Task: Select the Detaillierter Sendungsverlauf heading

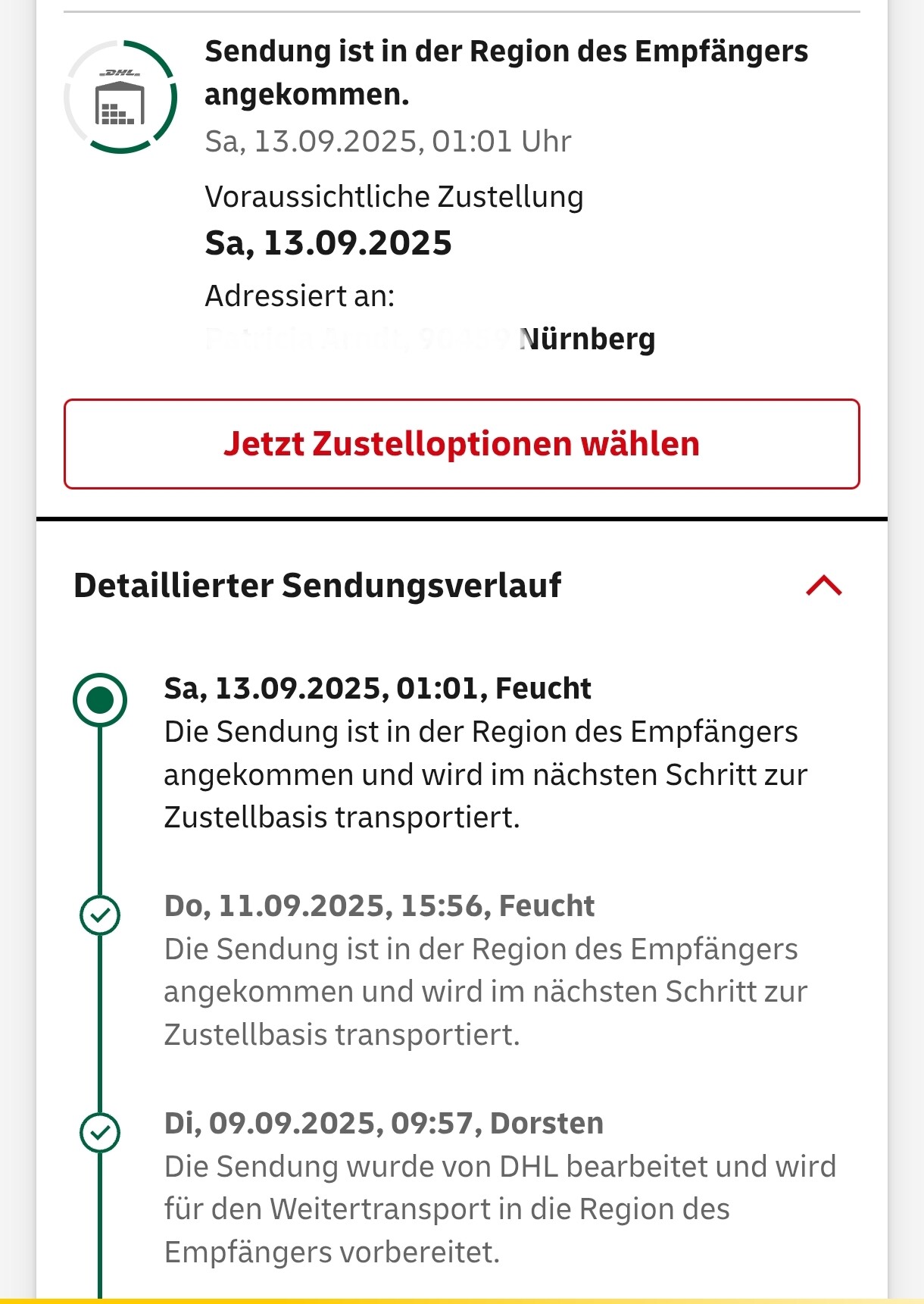Action: [x=317, y=586]
